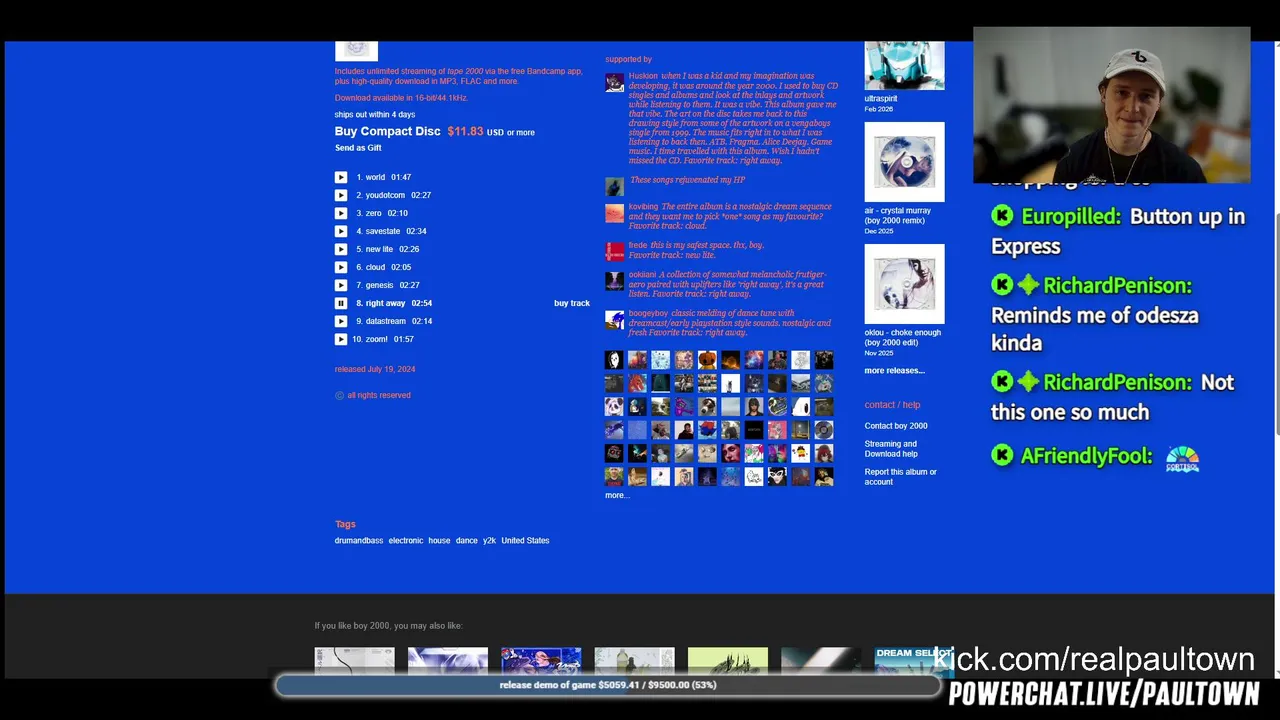Open frede supporter avatar
The width and height of the screenshot is (1280, 720).
614,251
